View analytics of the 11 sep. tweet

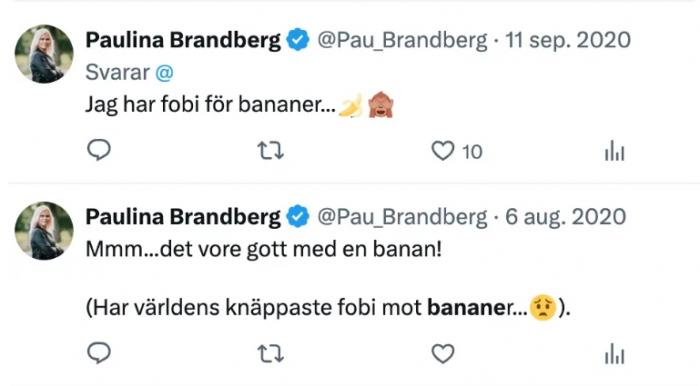click(x=615, y=151)
